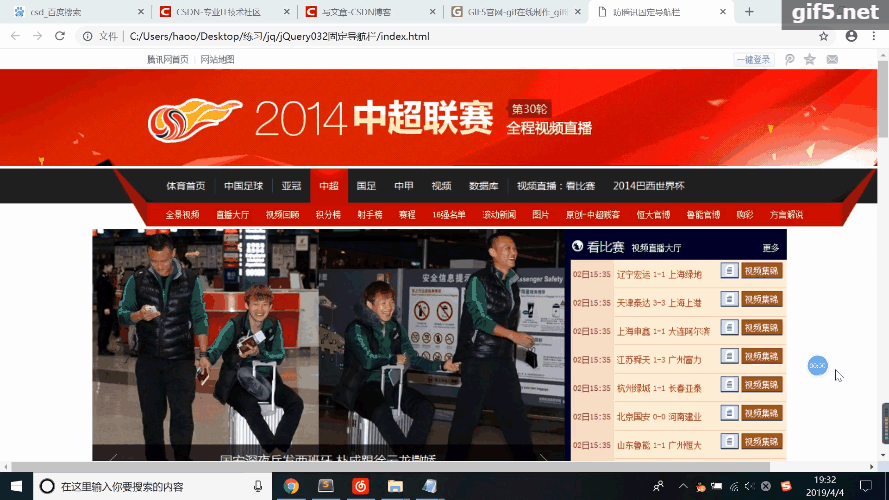889x500 pixels.
Task: Click 视频集锦 for 北京国安 vs 河南建业
Action: pos(761,413)
